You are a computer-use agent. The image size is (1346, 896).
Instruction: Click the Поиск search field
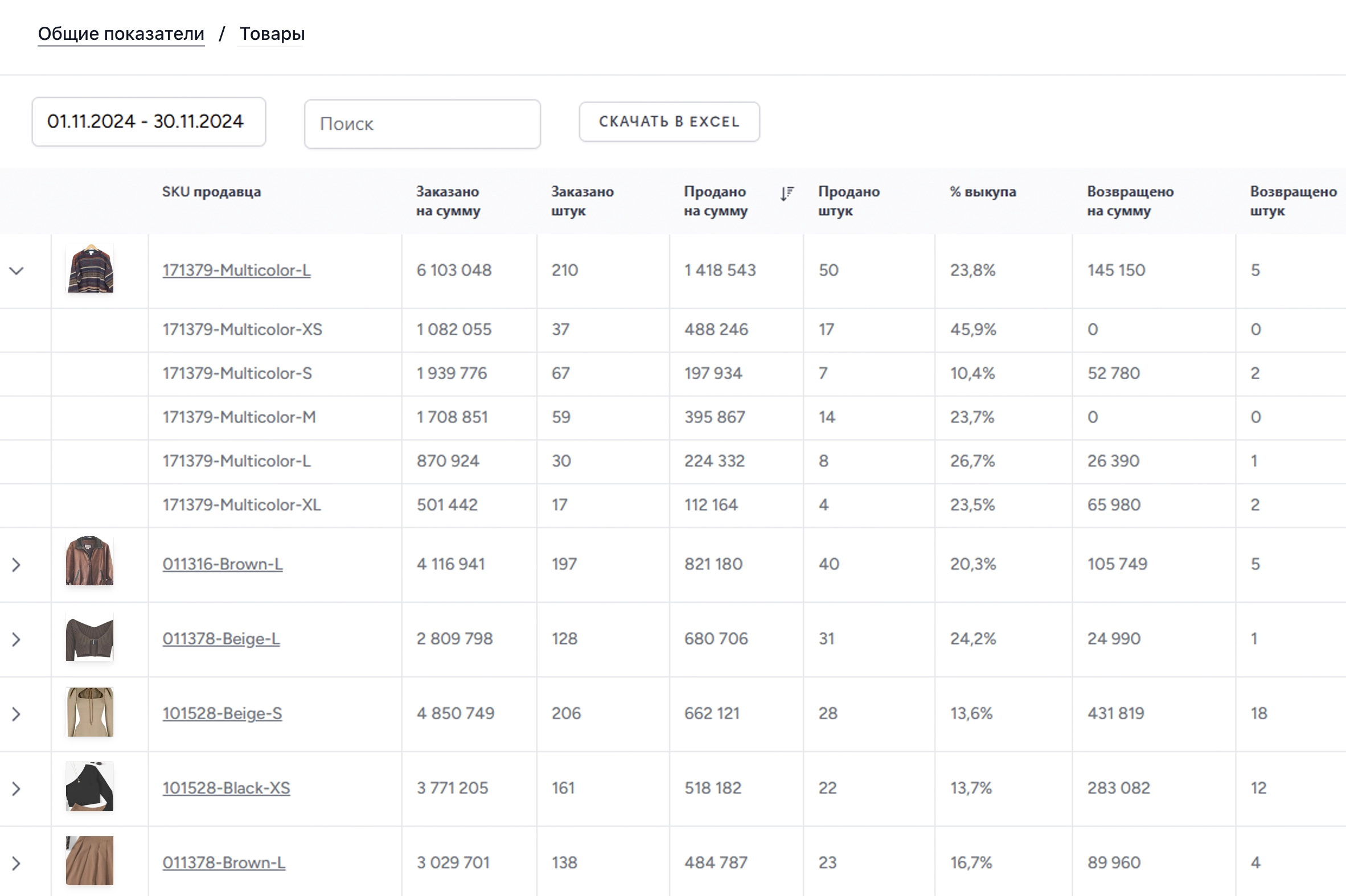[422, 124]
